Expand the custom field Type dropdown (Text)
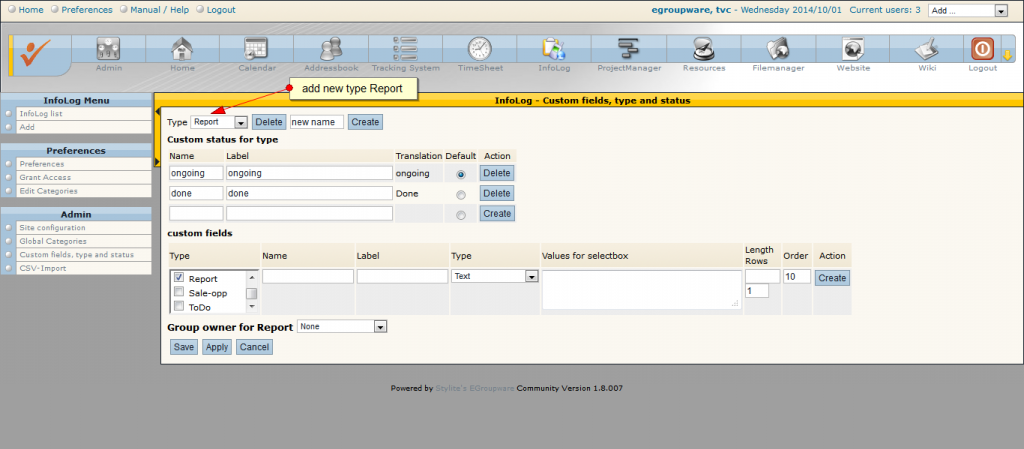The height and width of the screenshot is (449, 1024). point(495,276)
